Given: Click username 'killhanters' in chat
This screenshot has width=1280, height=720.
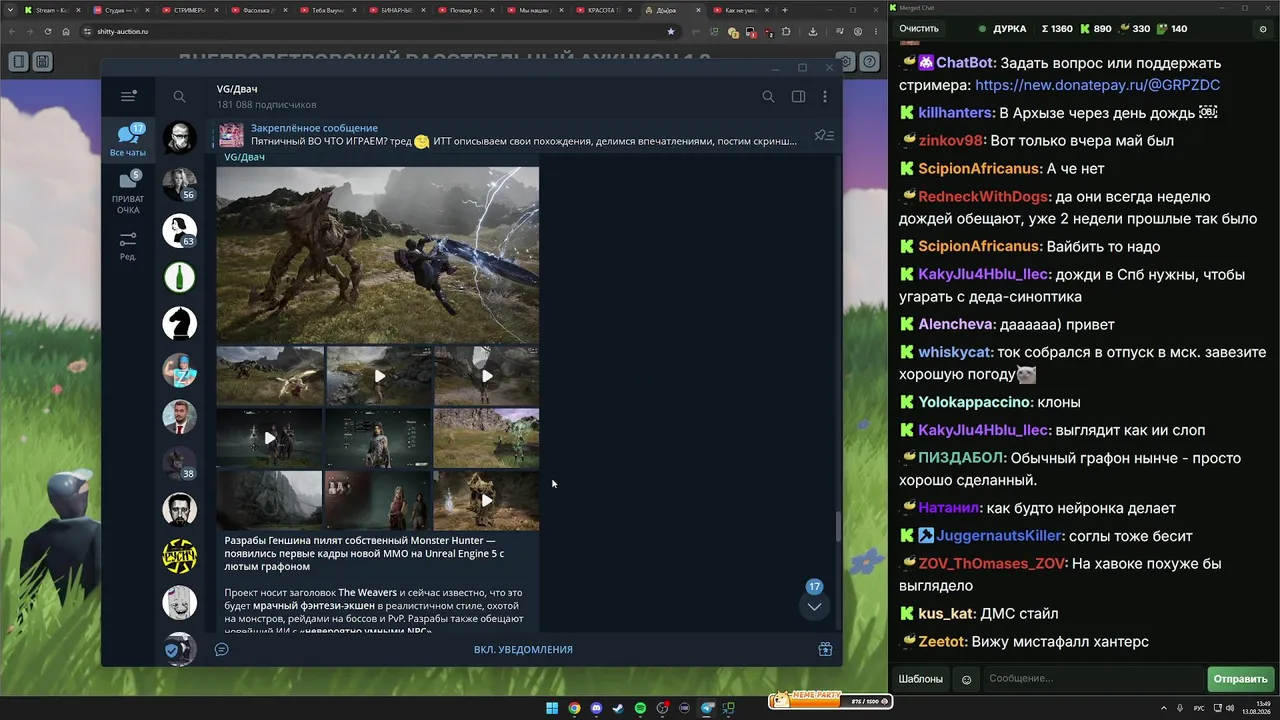Looking at the screenshot, I should click(x=955, y=113).
